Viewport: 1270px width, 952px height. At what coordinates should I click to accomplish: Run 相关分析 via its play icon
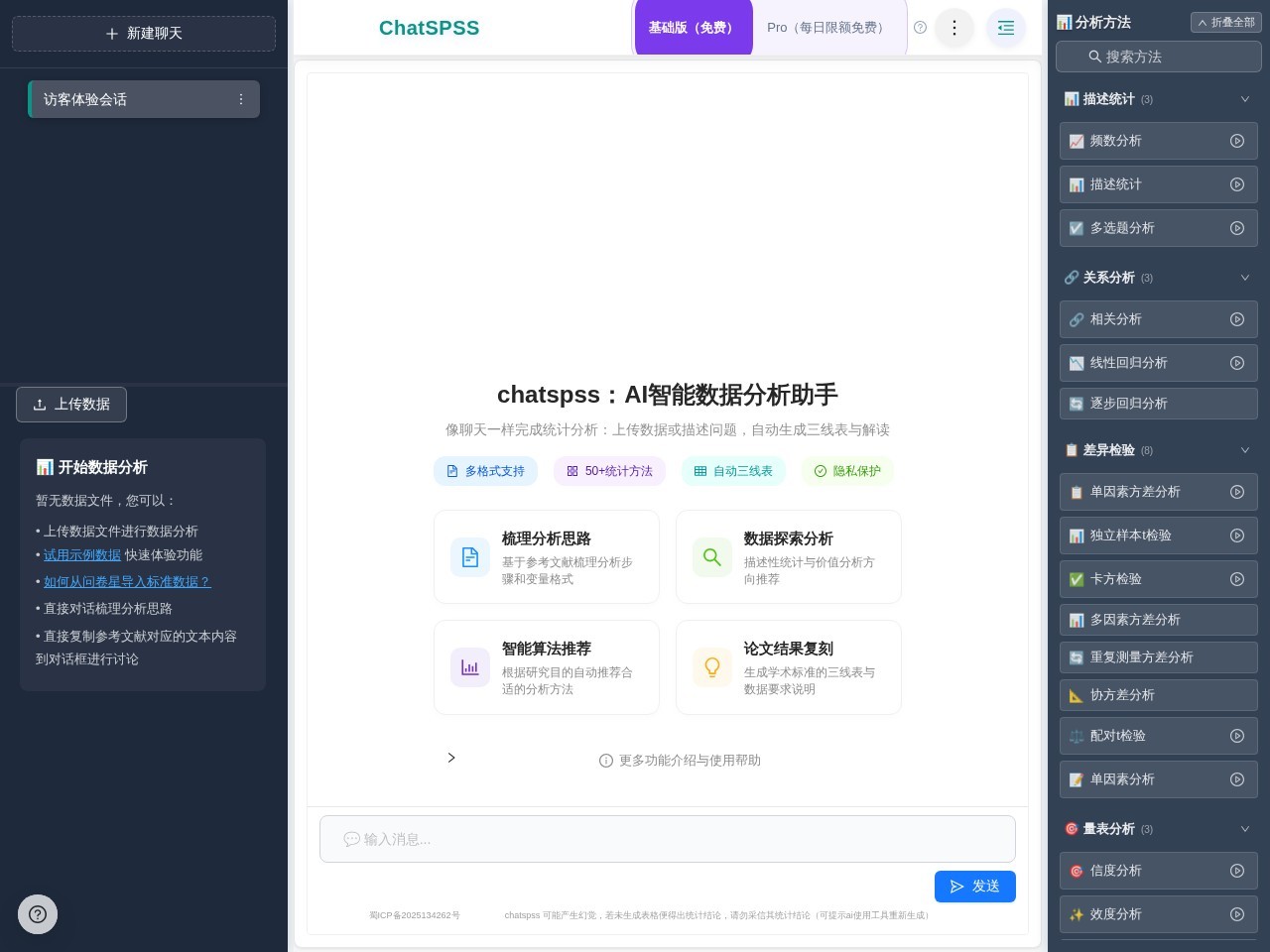1237,319
